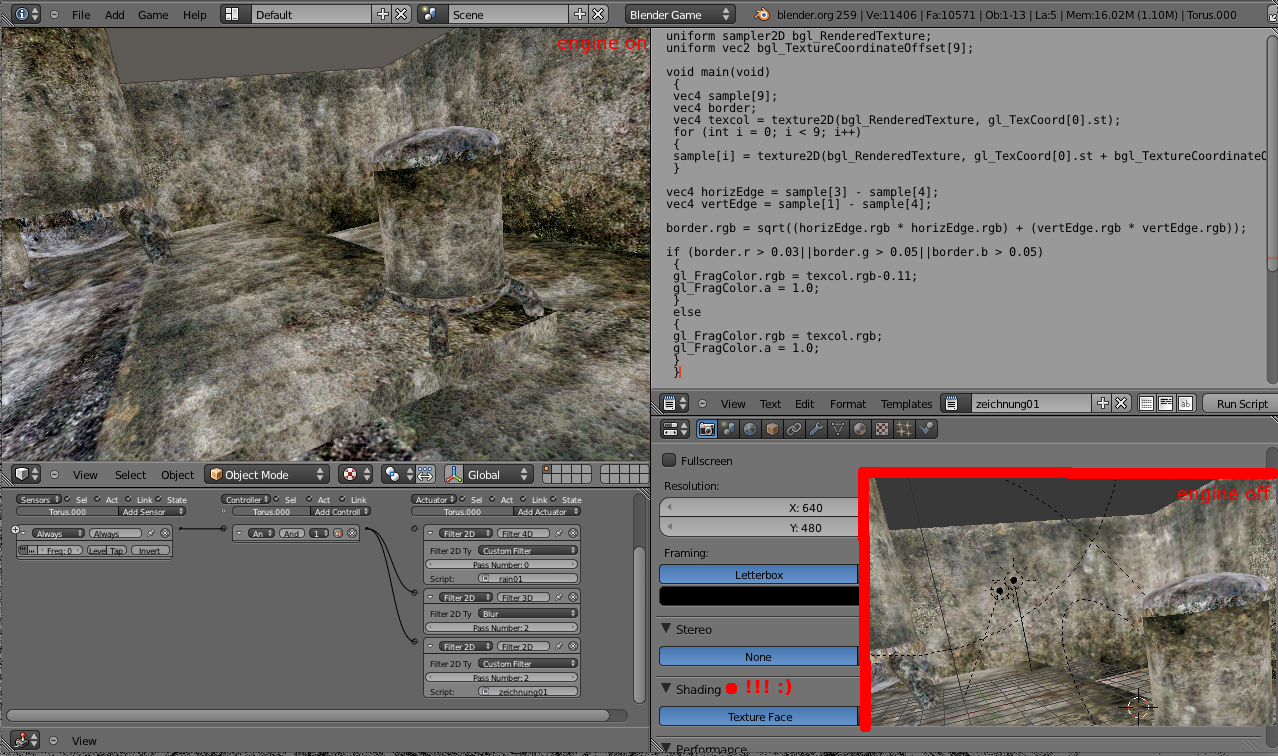Screen dimensions: 1278x756
Task: Open the Render properties (camera icon)
Action: click(707, 428)
